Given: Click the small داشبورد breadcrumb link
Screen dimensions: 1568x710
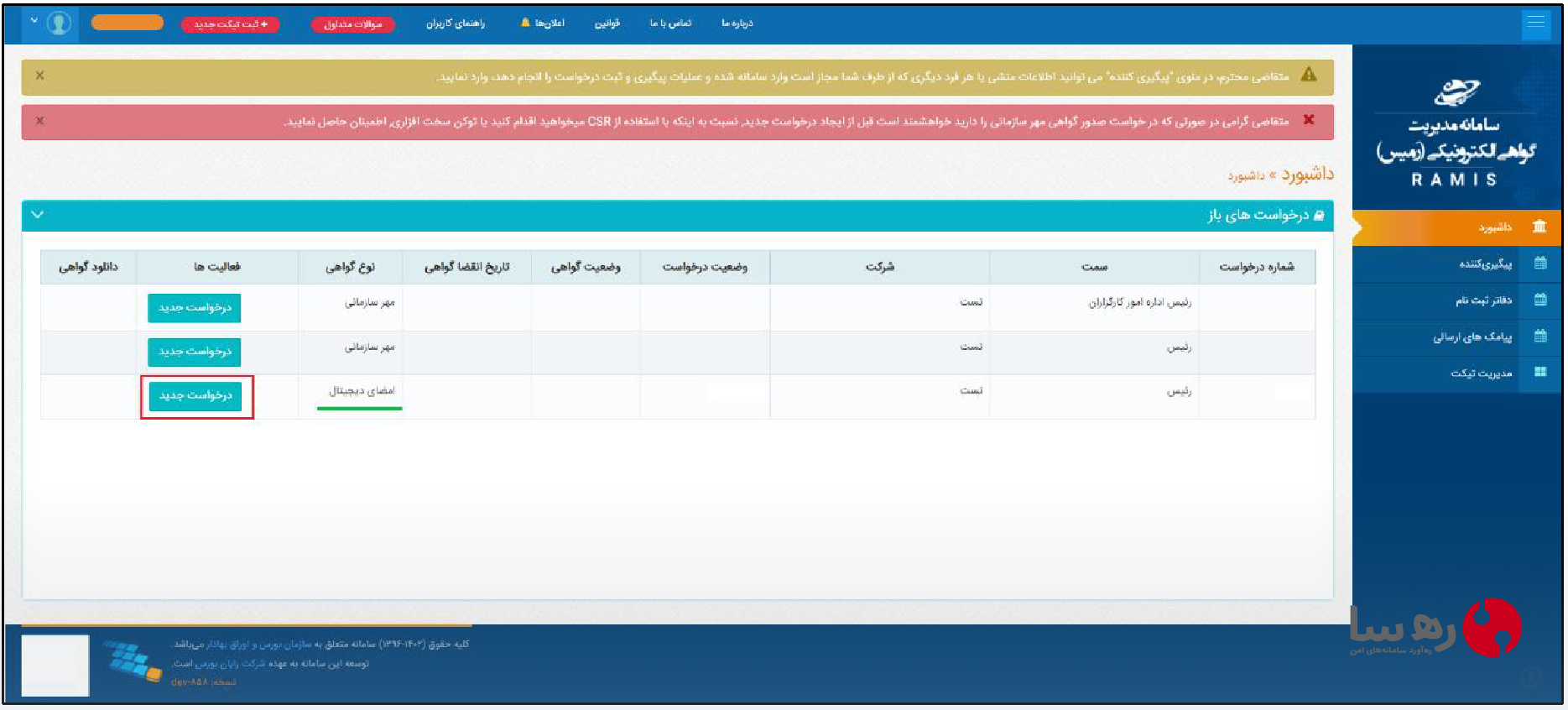Looking at the screenshot, I should [x=1246, y=175].
